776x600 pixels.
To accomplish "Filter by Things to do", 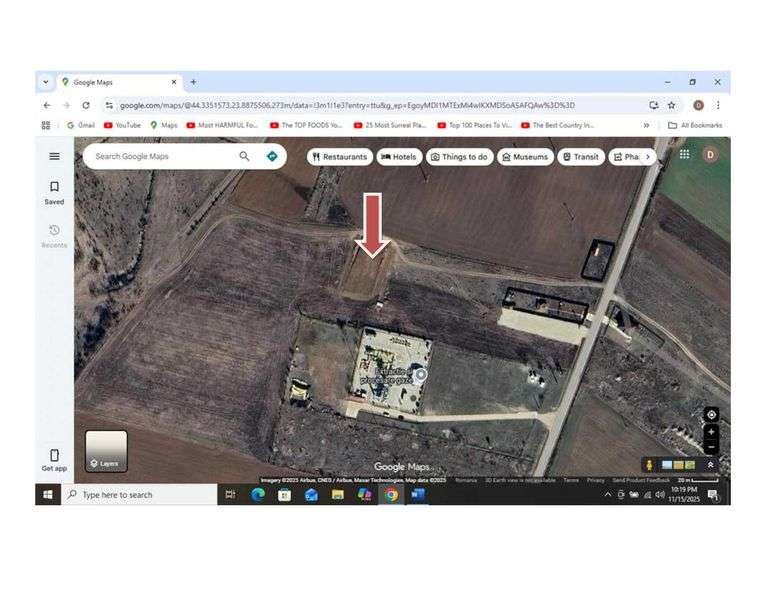I will coord(460,157).
